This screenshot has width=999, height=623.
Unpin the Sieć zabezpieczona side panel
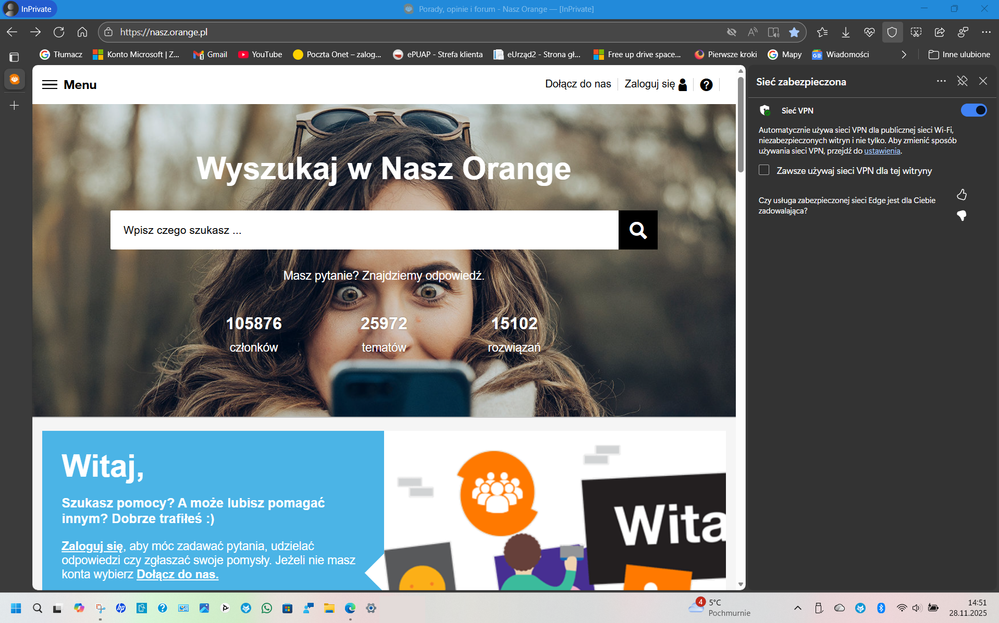[962, 81]
